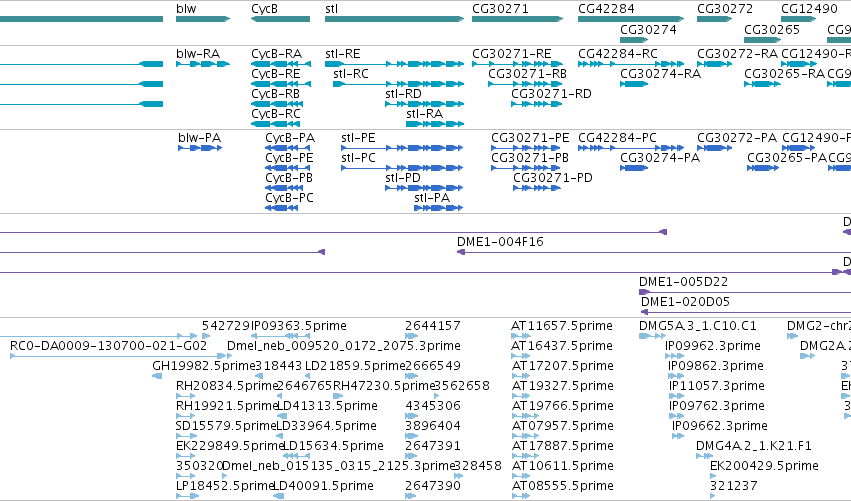Click the CycB gene label
851x501 pixels.
point(264,9)
